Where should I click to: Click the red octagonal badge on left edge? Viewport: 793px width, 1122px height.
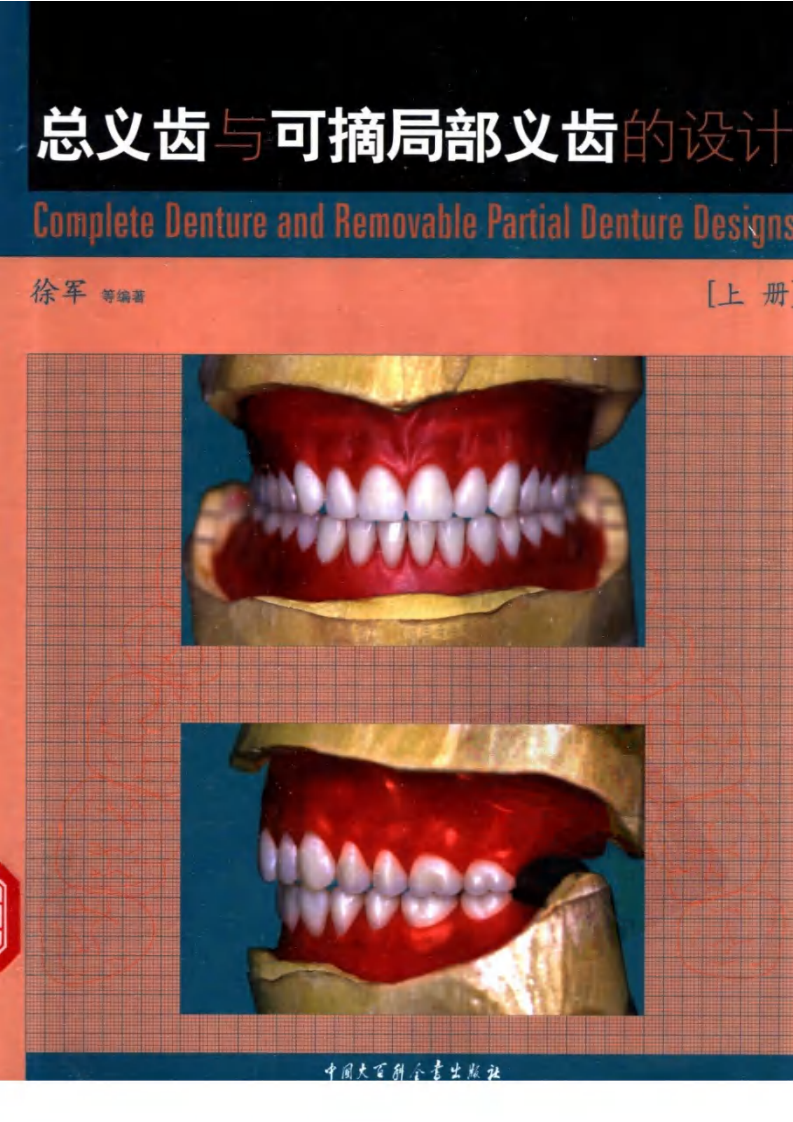8,912
